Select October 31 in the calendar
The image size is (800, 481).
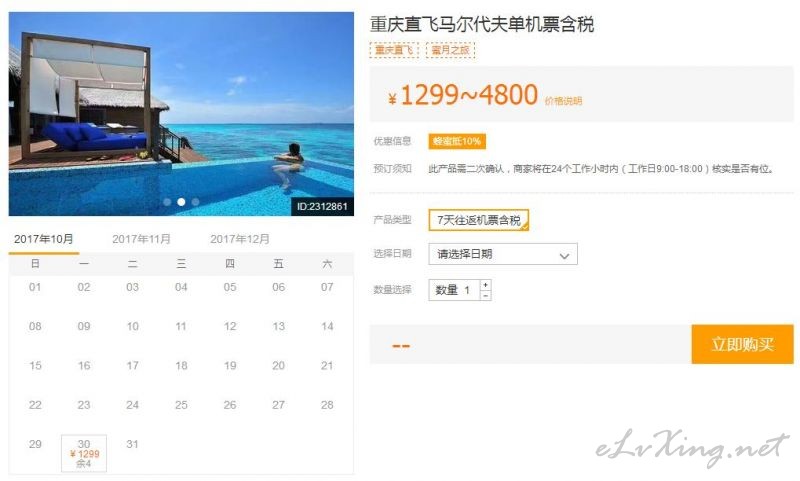coord(132,444)
